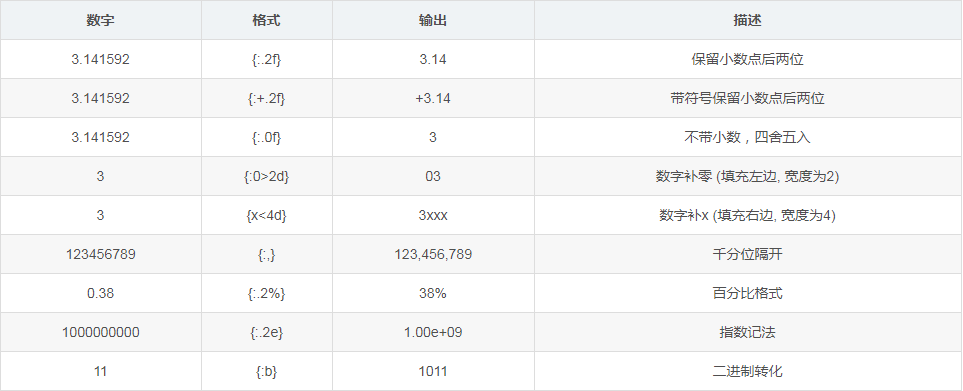Click the 1000000000 number cell
This screenshot has width=963, height=391.
click(x=101, y=332)
